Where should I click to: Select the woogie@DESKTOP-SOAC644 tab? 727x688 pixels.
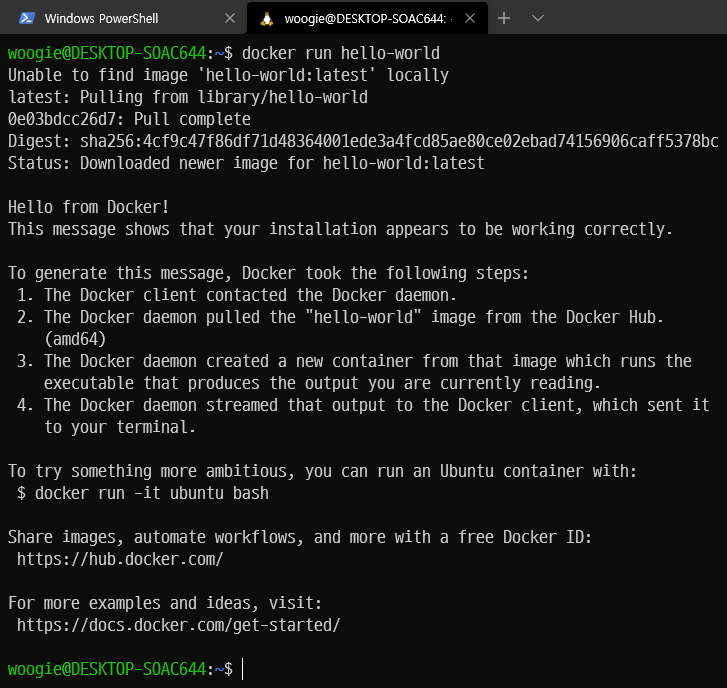(367, 19)
